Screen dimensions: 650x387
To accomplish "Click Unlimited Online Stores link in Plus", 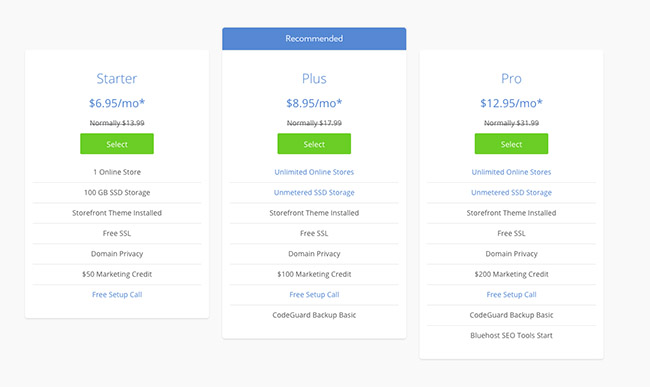I will click(x=314, y=172).
